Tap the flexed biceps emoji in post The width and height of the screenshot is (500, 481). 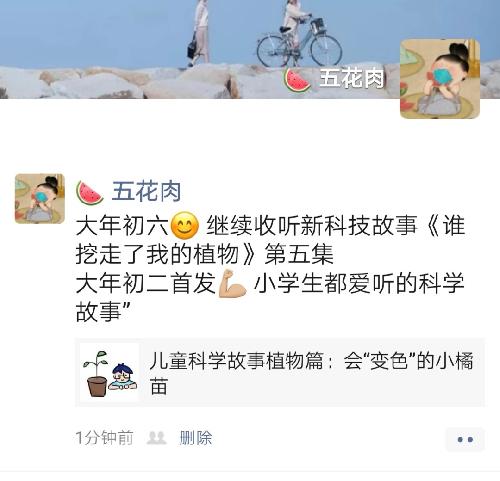pyautogui.click(x=232, y=283)
